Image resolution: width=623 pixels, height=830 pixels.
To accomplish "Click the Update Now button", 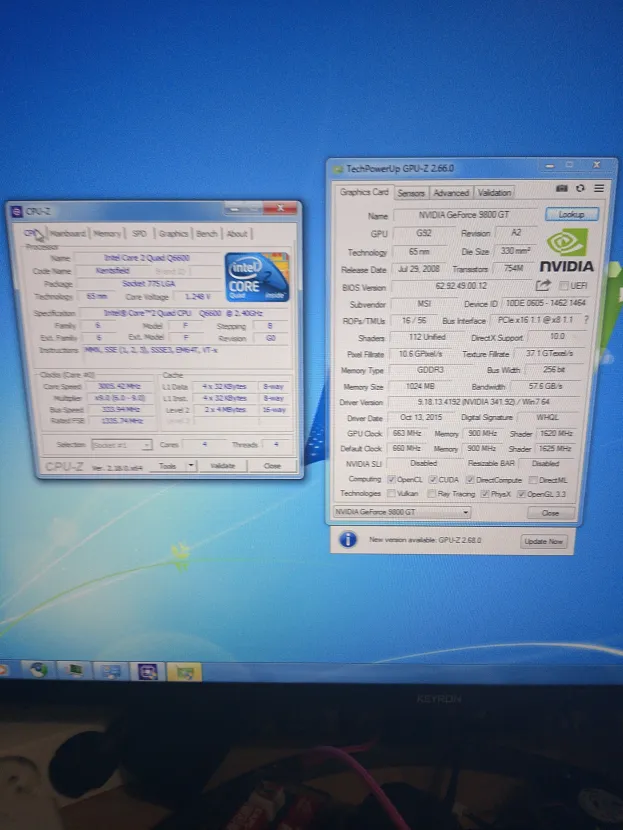I will (x=545, y=541).
